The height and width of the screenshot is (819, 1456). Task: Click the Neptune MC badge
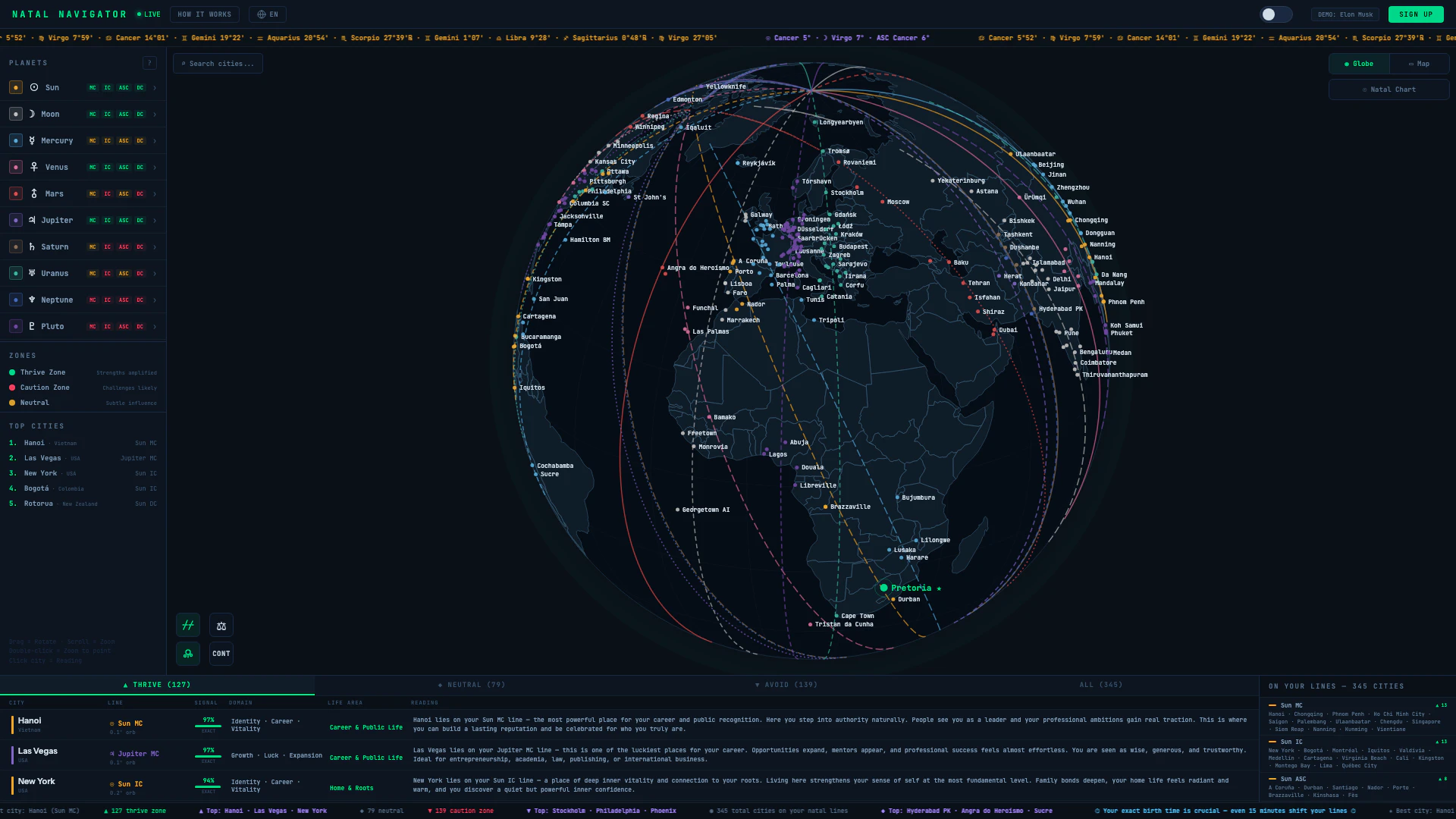[93, 300]
